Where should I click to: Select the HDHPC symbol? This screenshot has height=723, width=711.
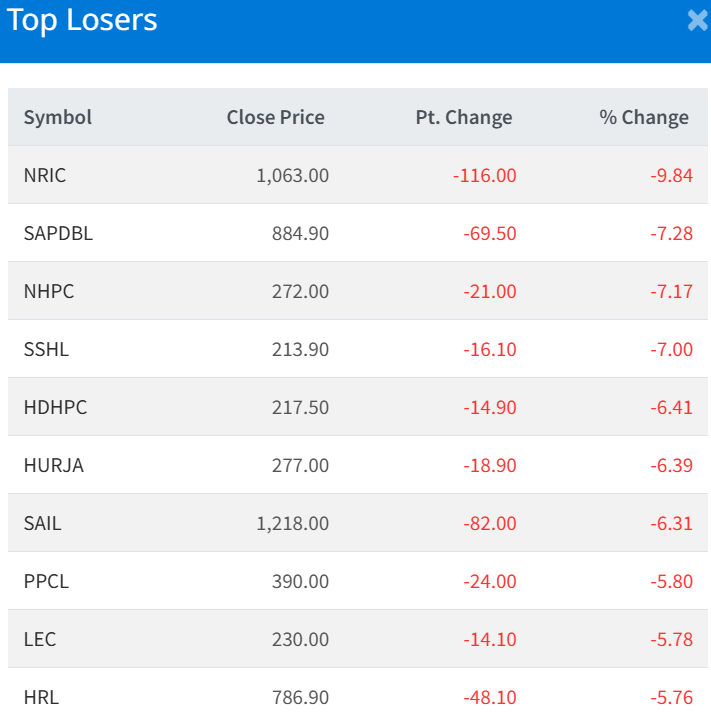[55, 407]
